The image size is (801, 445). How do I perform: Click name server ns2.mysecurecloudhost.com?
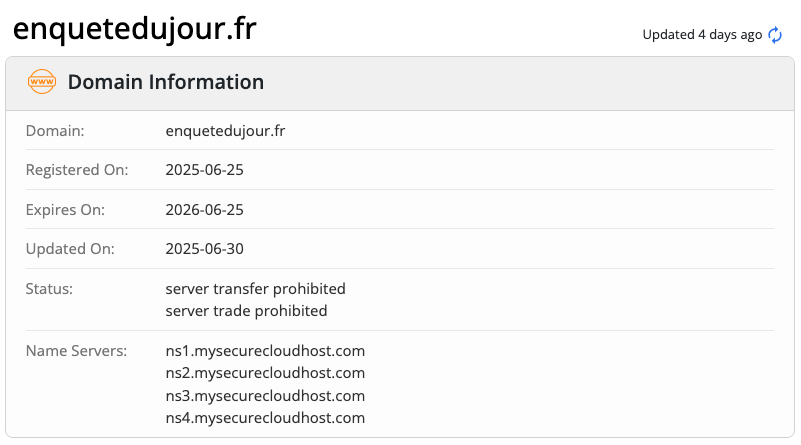point(265,373)
